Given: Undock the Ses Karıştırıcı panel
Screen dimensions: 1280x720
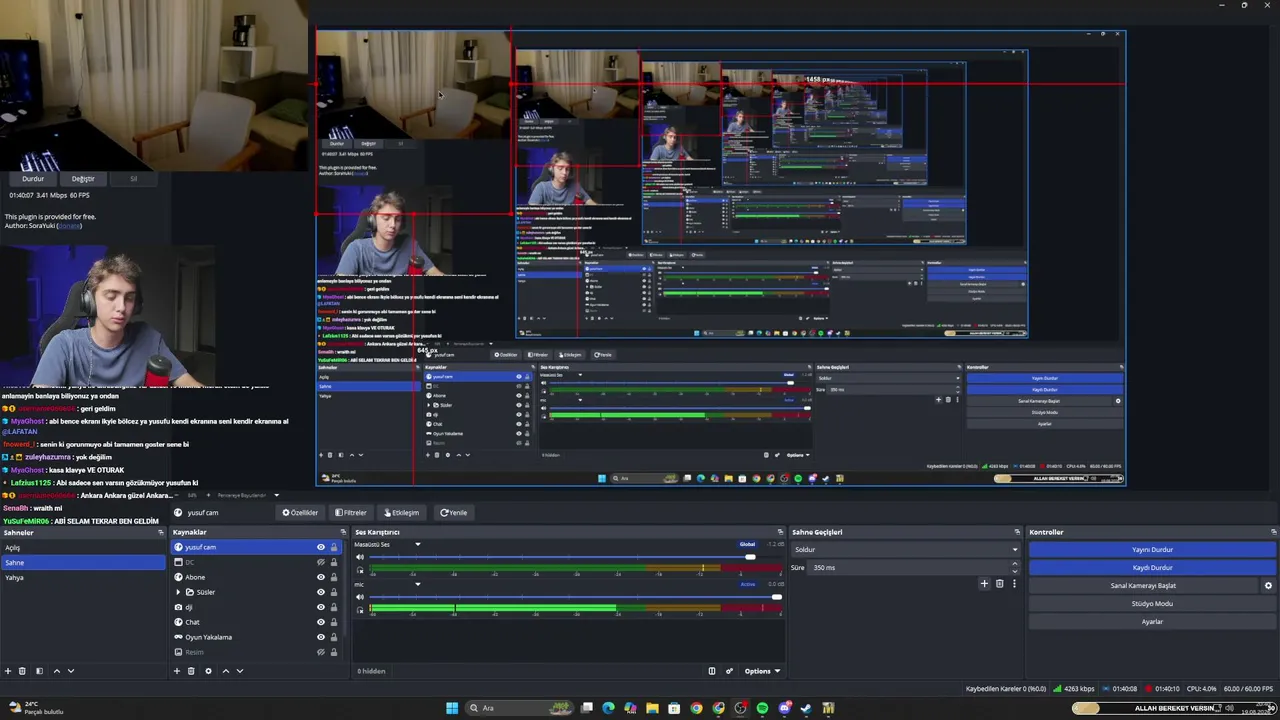Looking at the screenshot, I should (x=780, y=532).
